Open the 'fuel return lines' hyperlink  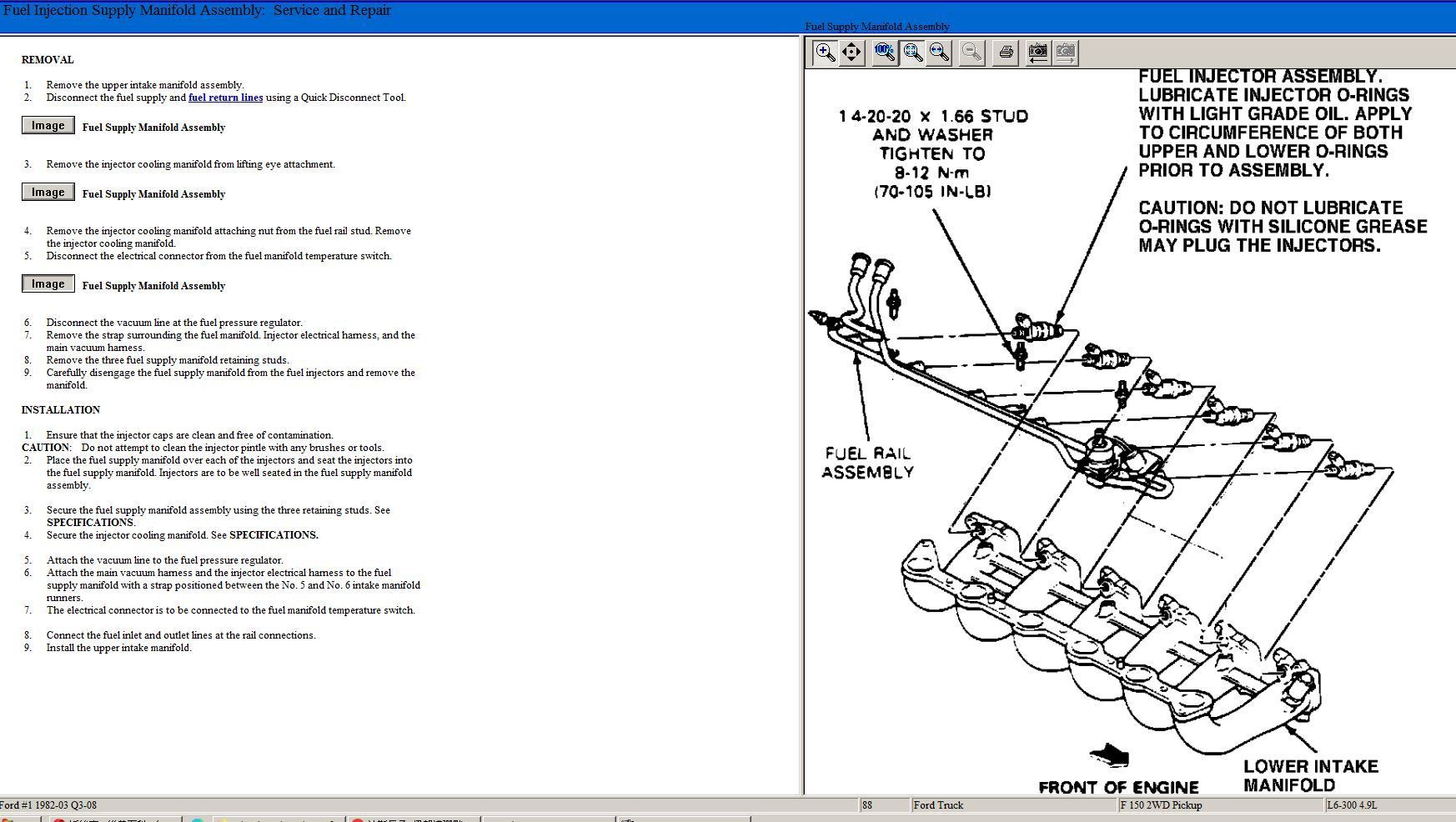225,98
